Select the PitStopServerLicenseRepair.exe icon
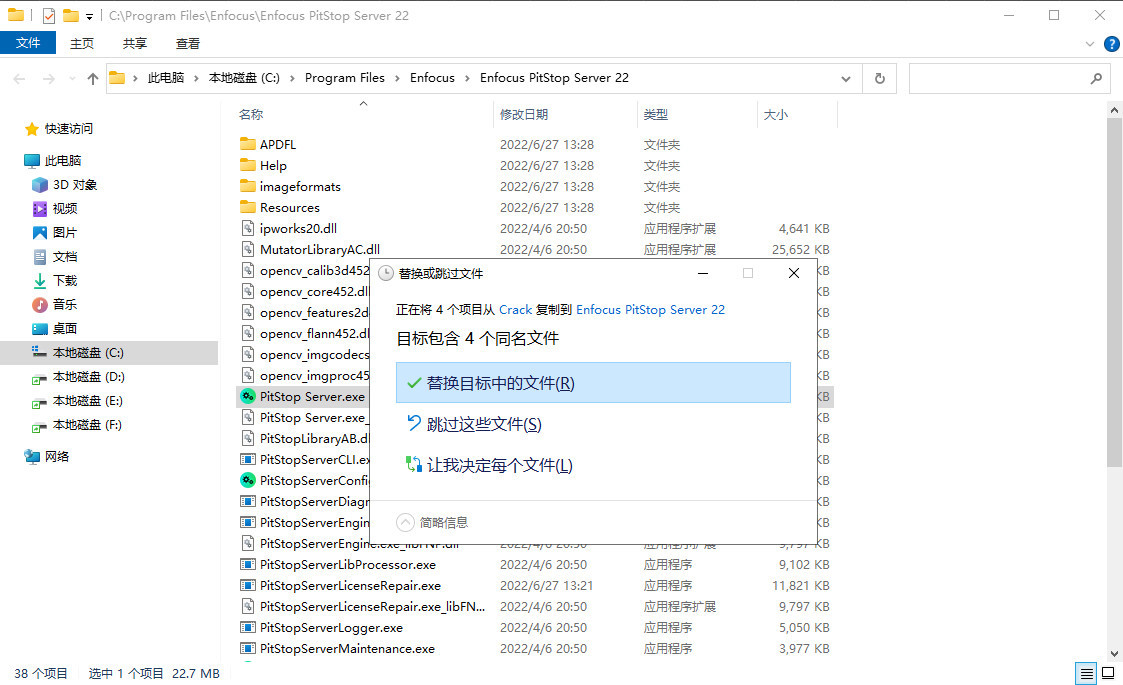This screenshot has width=1123, height=685. (x=248, y=585)
